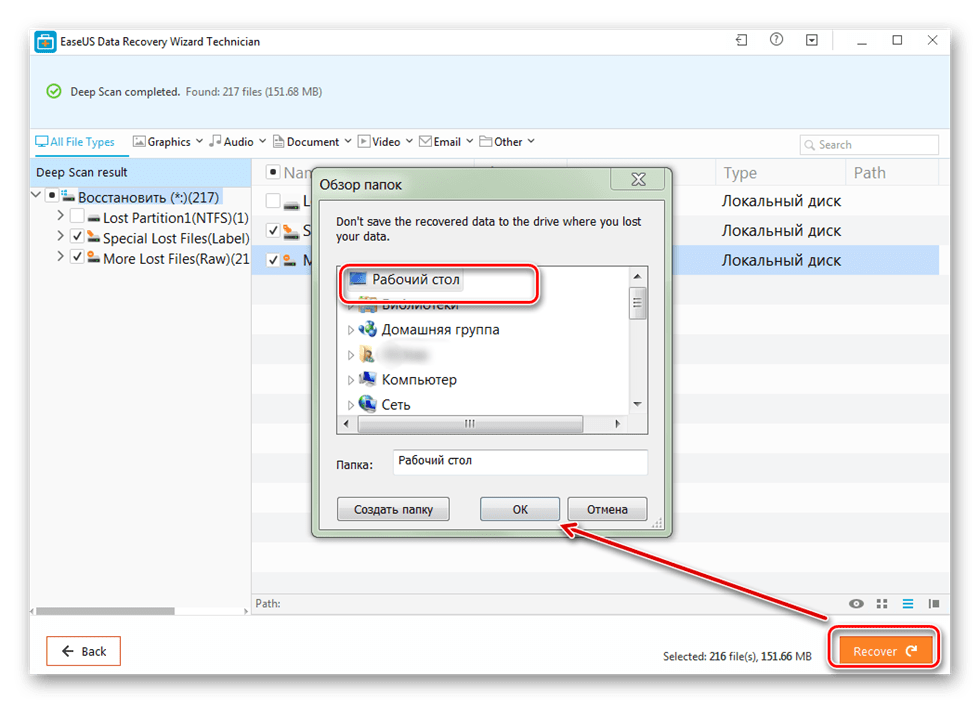
Task: Click the folder tree scroll-right arrow
Action: click(x=618, y=424)
